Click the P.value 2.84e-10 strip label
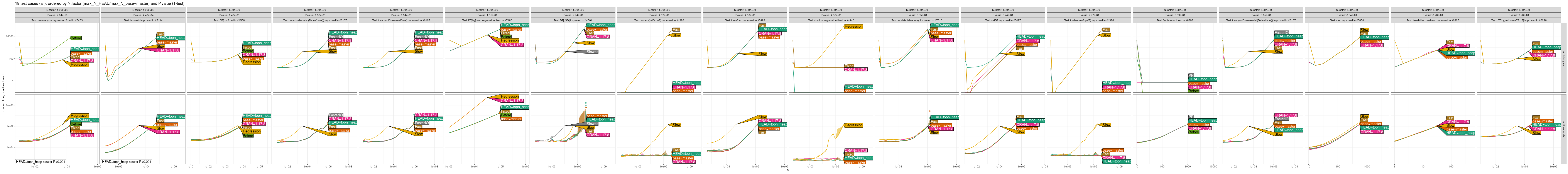This screenshot has height=174, width=1568. [x=57, y=15]
